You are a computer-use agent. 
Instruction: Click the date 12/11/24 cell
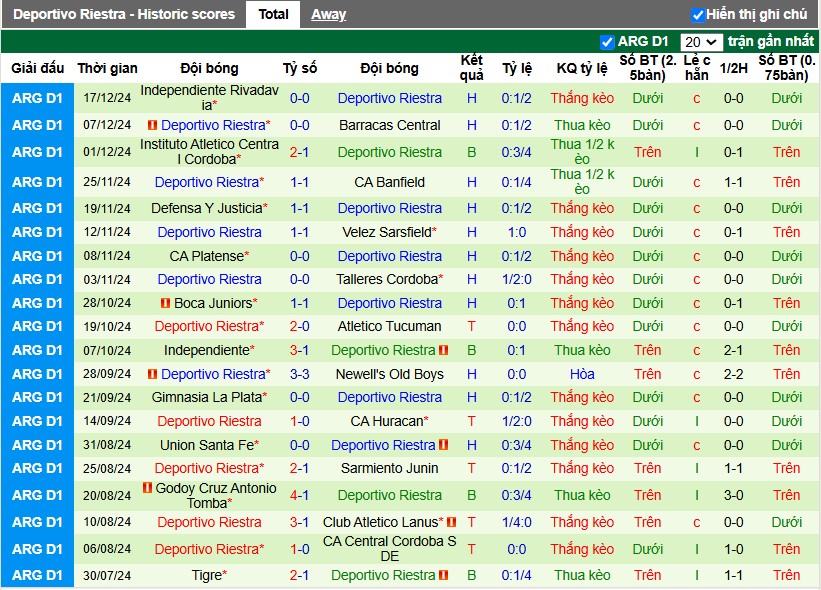pos(107,232)
